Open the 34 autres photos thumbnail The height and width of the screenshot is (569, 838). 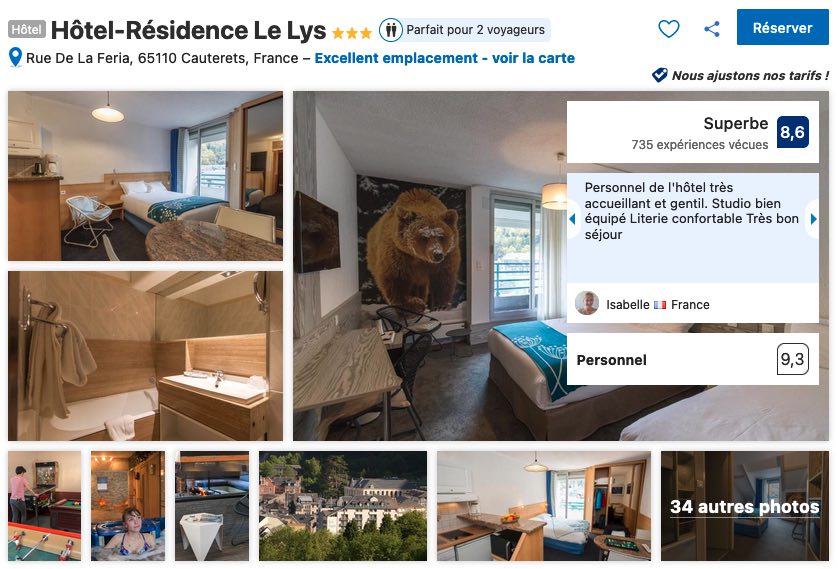coord(744,506)
